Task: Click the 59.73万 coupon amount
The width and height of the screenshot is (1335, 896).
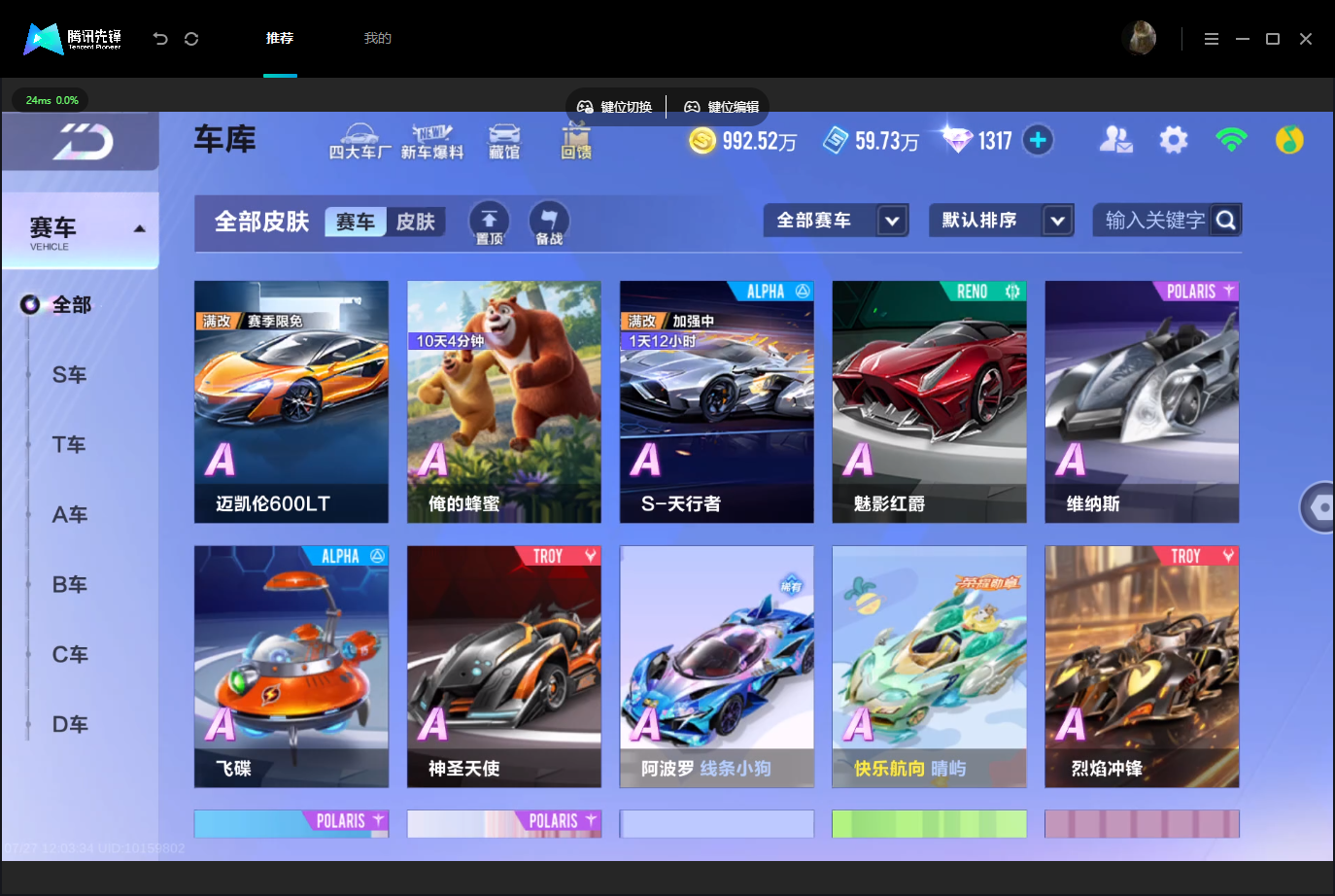Action: (x=887, y=141)
